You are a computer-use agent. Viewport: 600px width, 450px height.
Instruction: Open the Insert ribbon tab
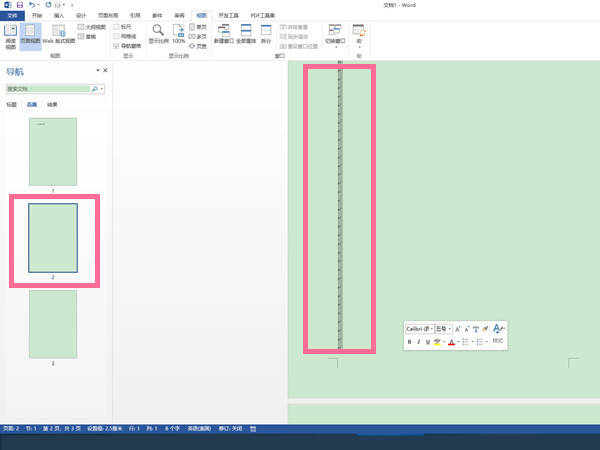59,15
